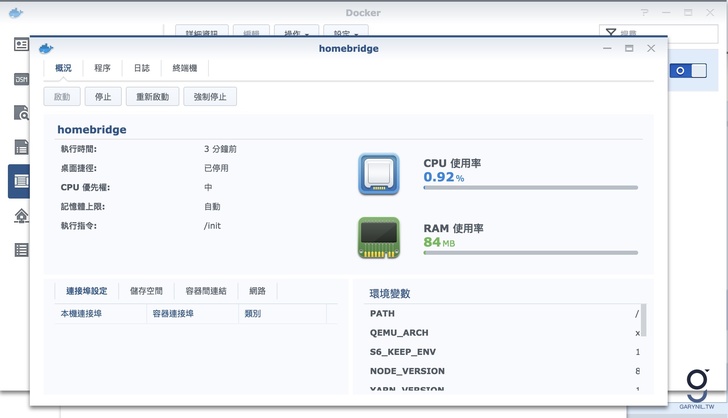The image size is (728, 418).
Task: Click the CPU usage chip icon
Action: tap(378, 174)
